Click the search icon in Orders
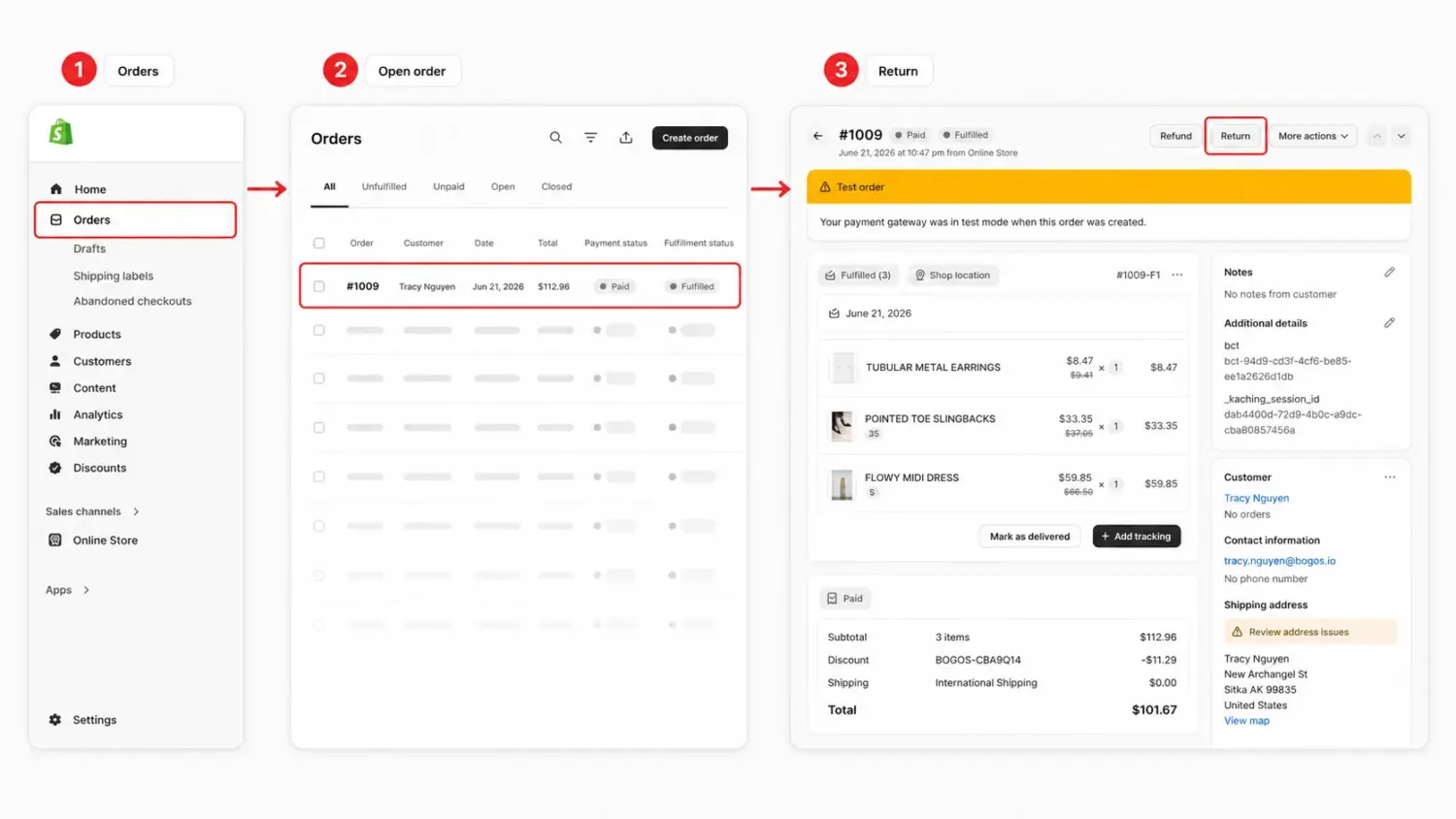This screenshot has height=819, width=1456. click(555, 138)
